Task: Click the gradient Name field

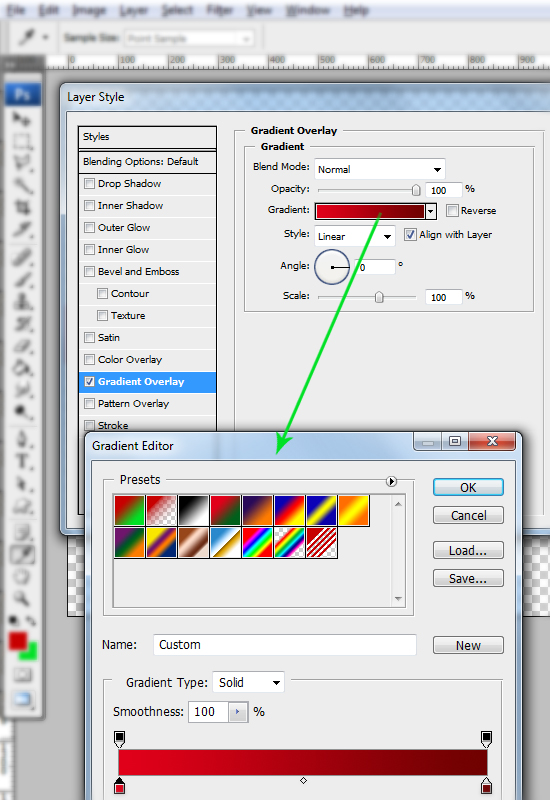Action: [285, 645]
